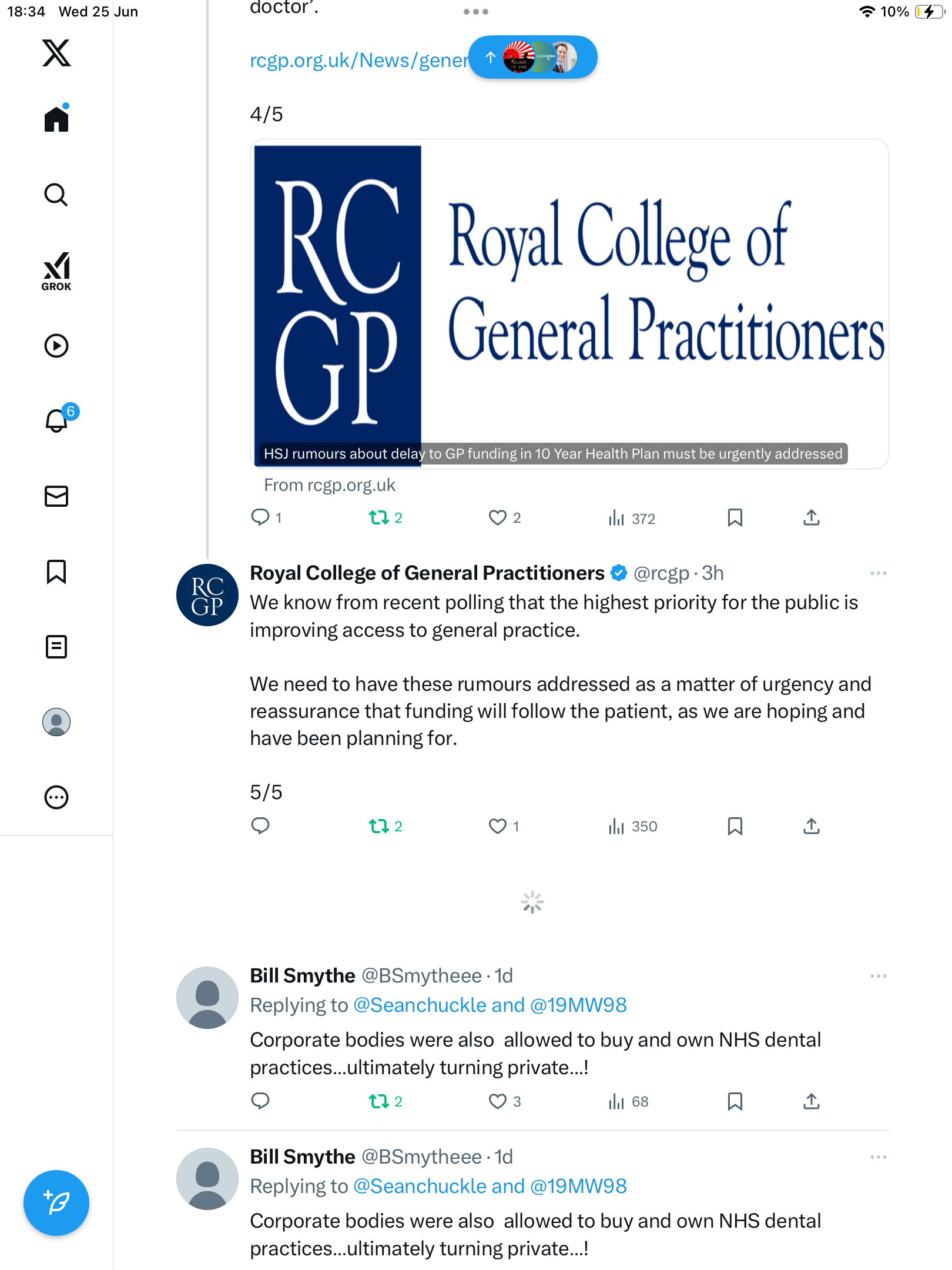Jump to new posts with blue arrow pill
This screenshot has height=1270, width=952.
pyautogui.click(x=533, y=57)
